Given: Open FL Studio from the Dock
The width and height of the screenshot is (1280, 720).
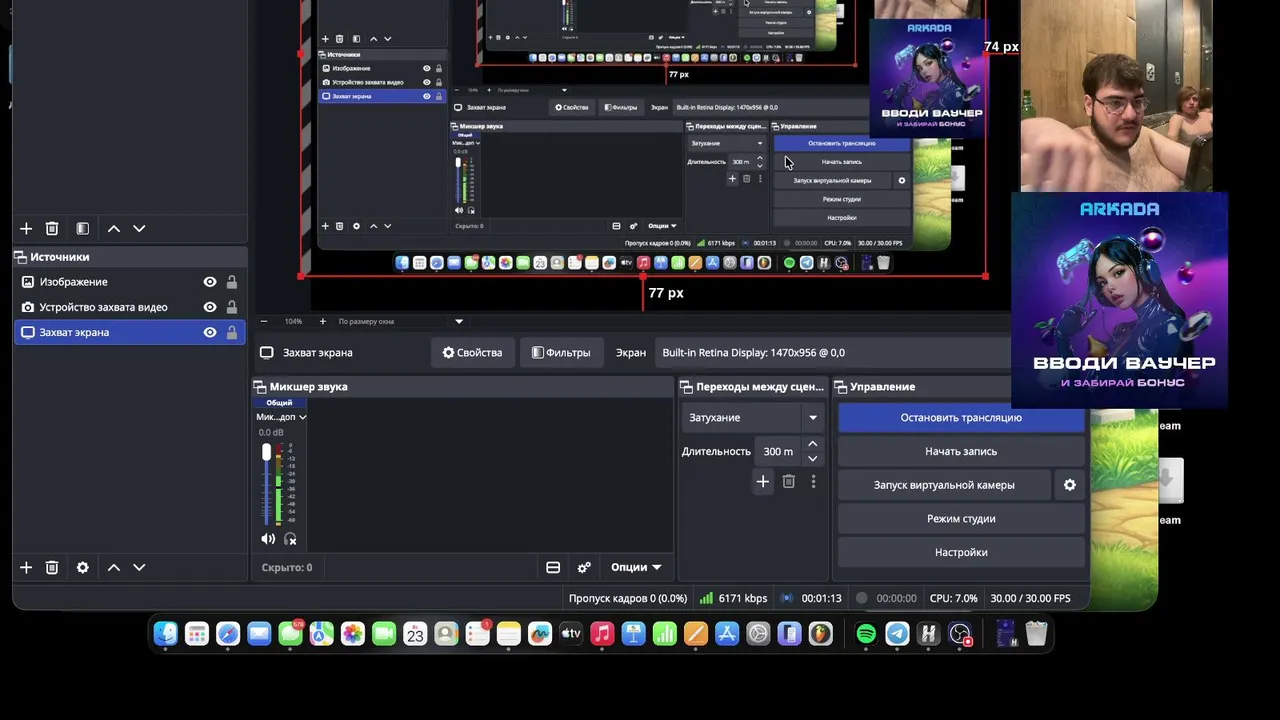Looking at the screenshot, I should [820, 634].
